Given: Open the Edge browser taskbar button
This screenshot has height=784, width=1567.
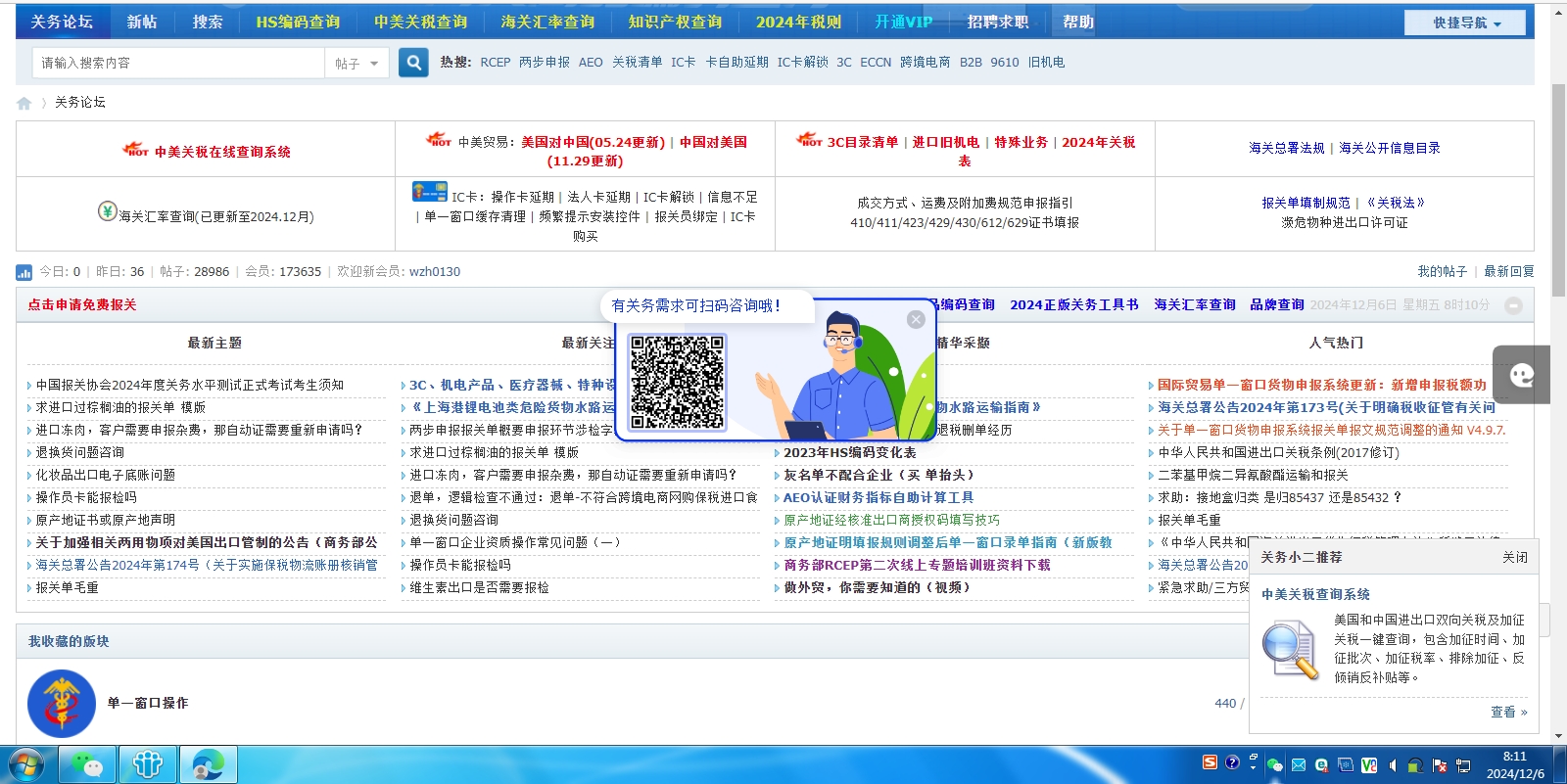Looking at the screenshot, I should tap(209, 764).
